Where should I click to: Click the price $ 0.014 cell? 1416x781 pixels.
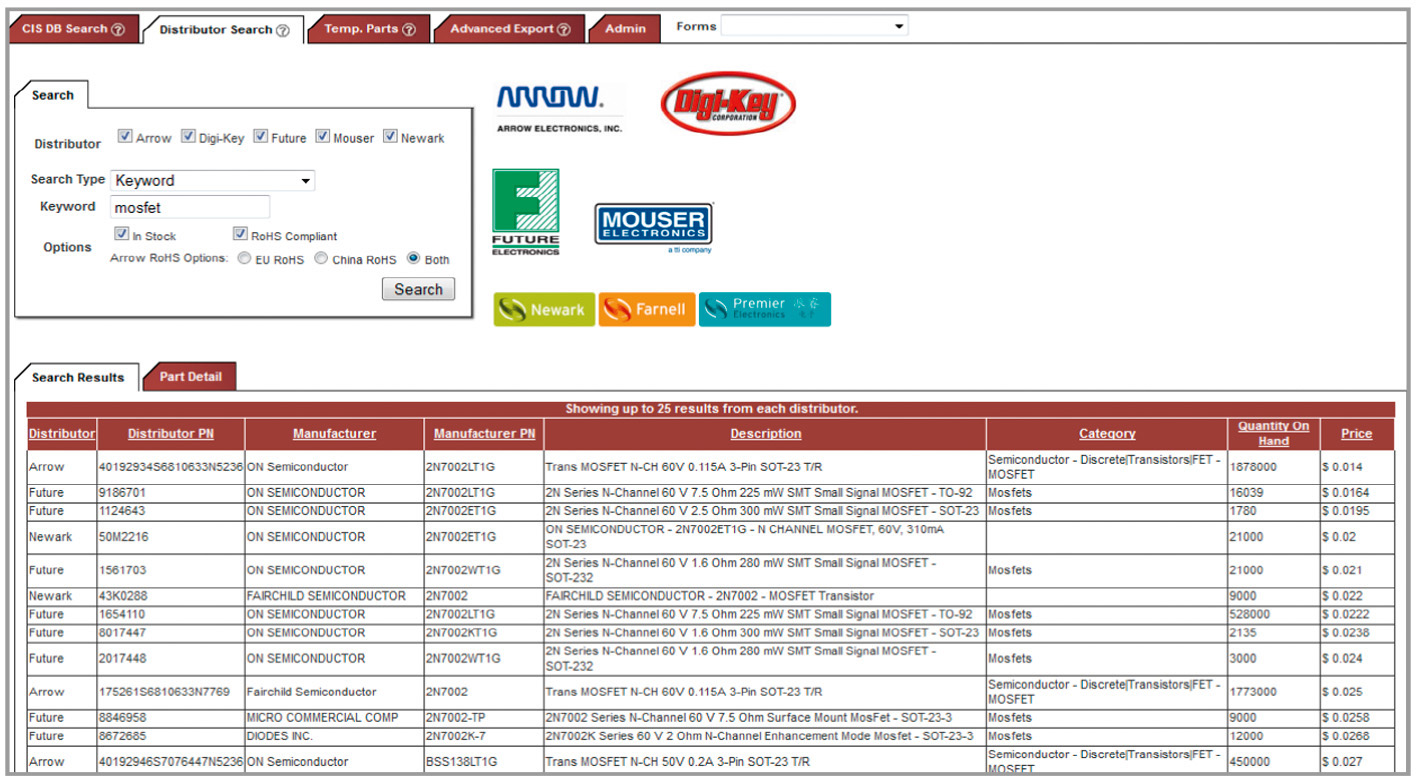(1356, 467)
